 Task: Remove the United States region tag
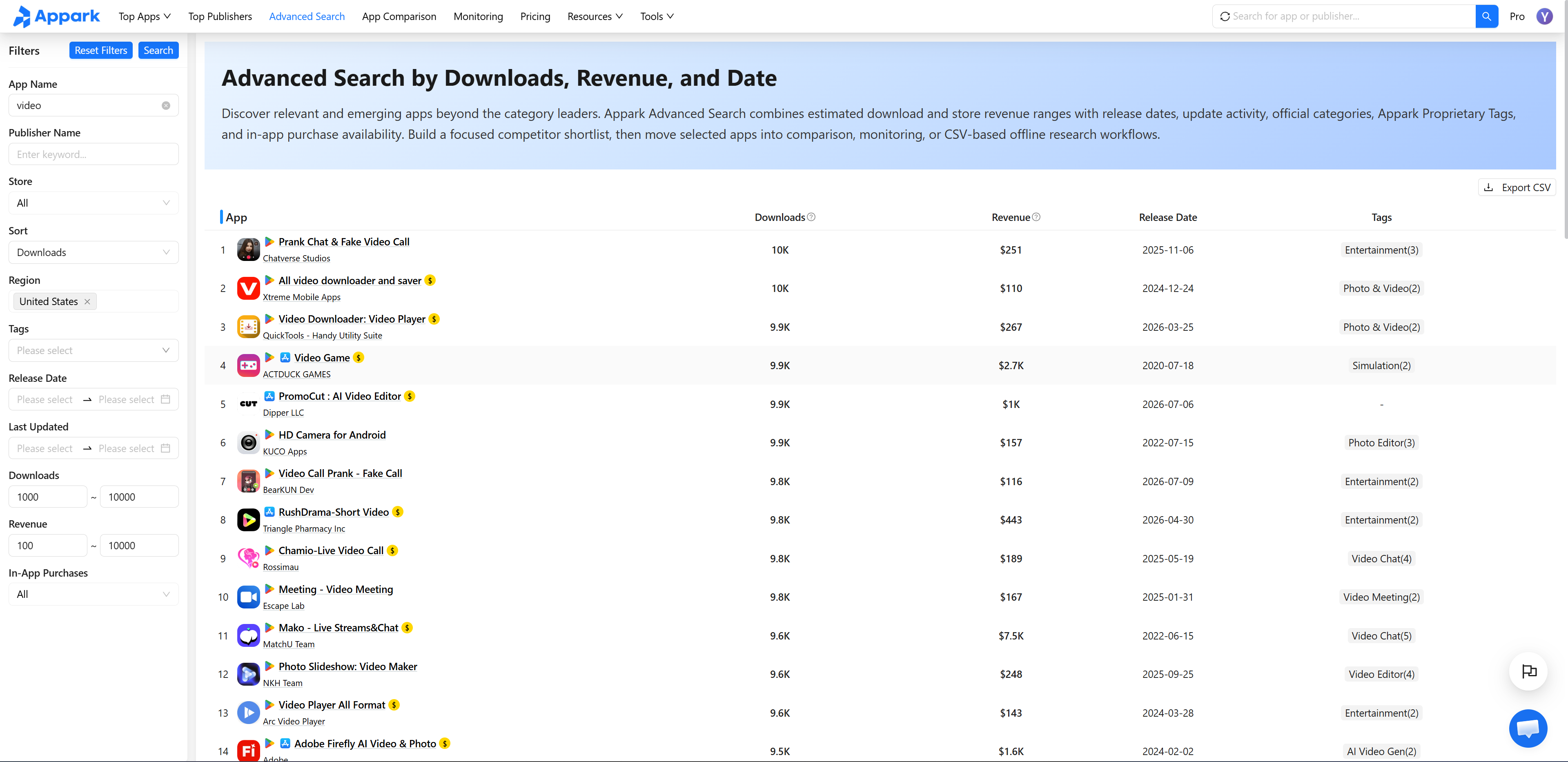(x=87, y=302)
